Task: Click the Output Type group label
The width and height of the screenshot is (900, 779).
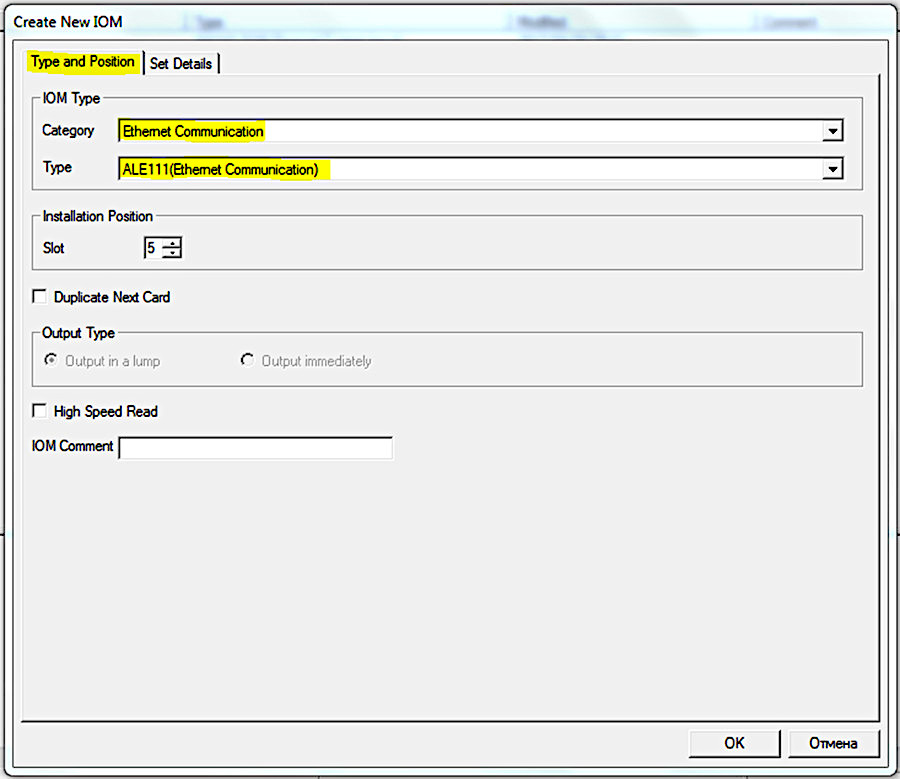Action: point(79,333)
